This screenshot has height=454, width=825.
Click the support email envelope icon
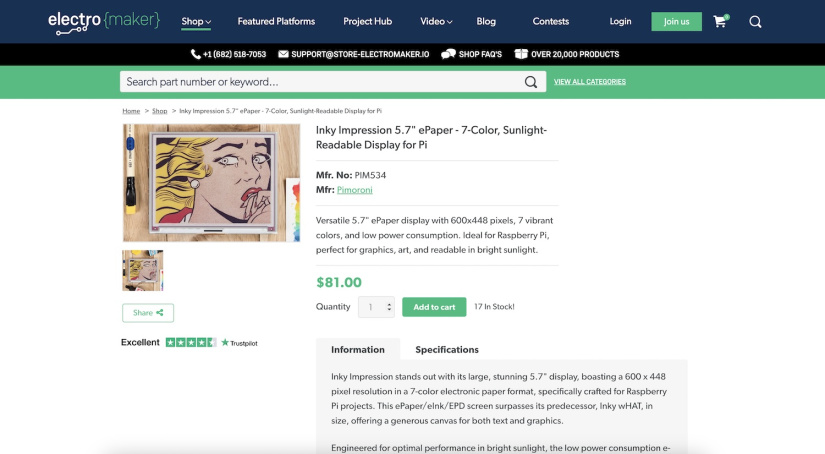coord(284,54)
